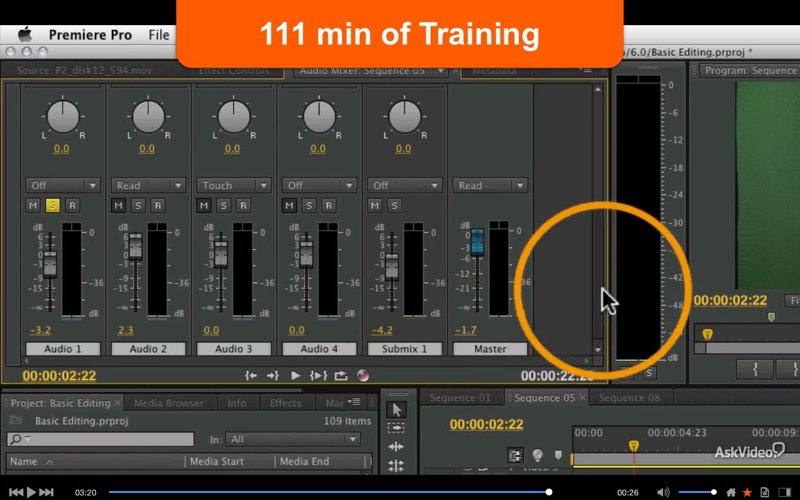Screen dimensions: 800x500
Task: Click the video player's previous track icon
Action: [x=16, y=492]
